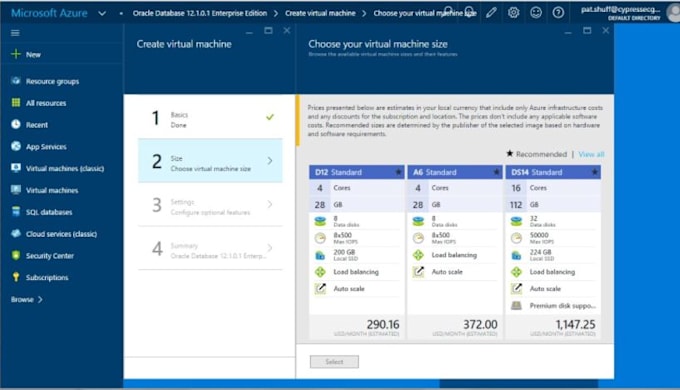Click the Local SSD icon in D12 card
This screenshot has height=390, width=680.
320,255
